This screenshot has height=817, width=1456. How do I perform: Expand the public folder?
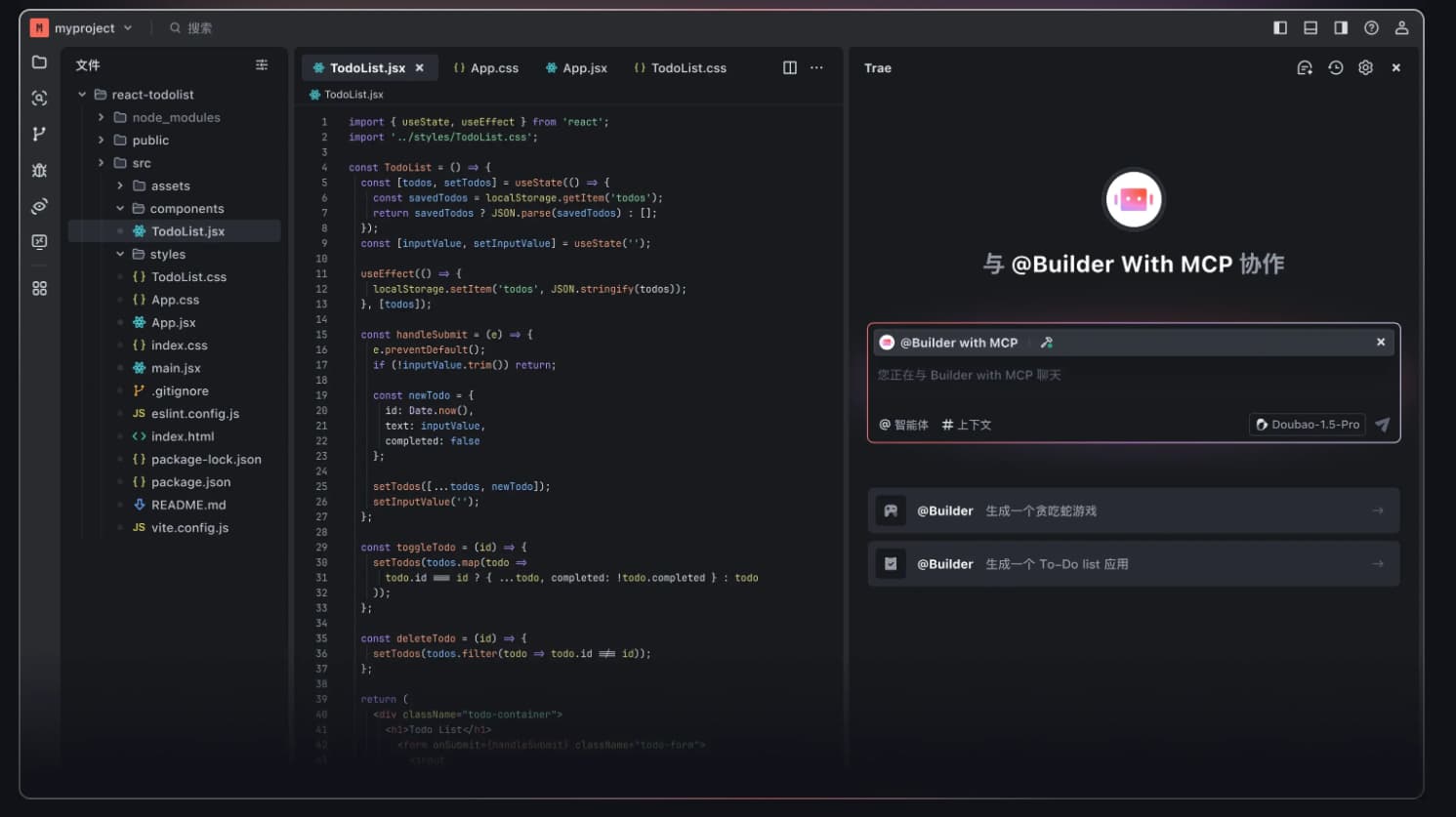[x=101, y=140]
